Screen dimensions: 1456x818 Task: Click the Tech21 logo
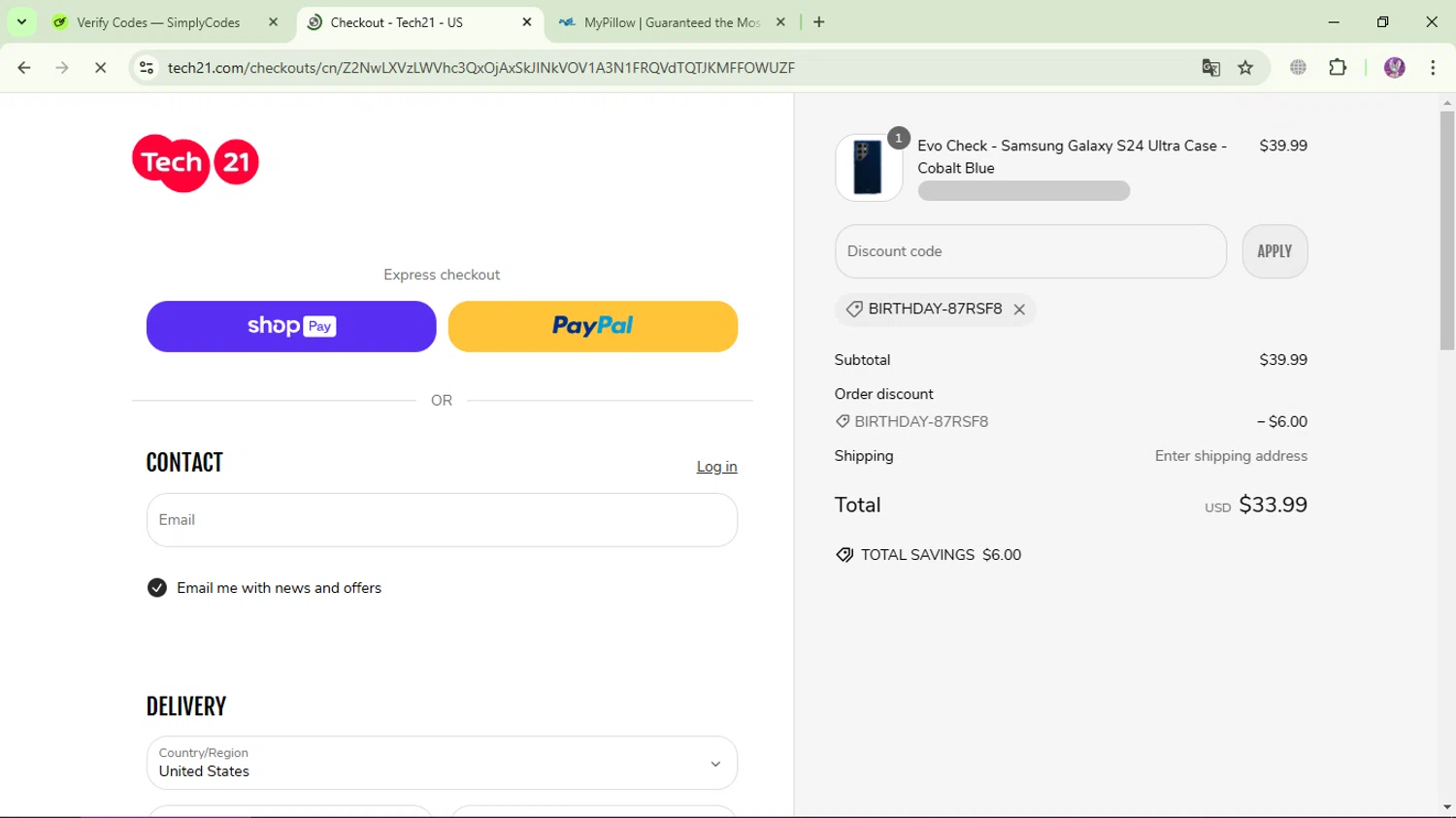[x=195, y=163]
